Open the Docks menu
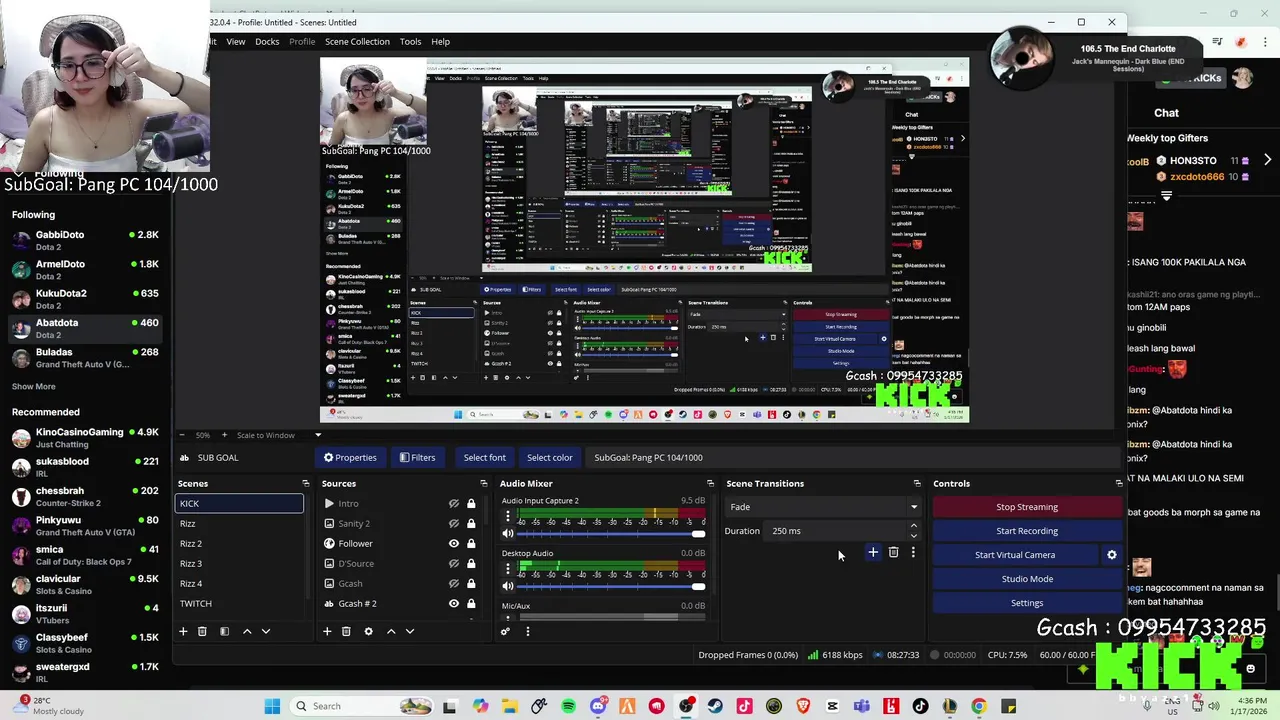1280x720 pixels. (x=267, y=42)
